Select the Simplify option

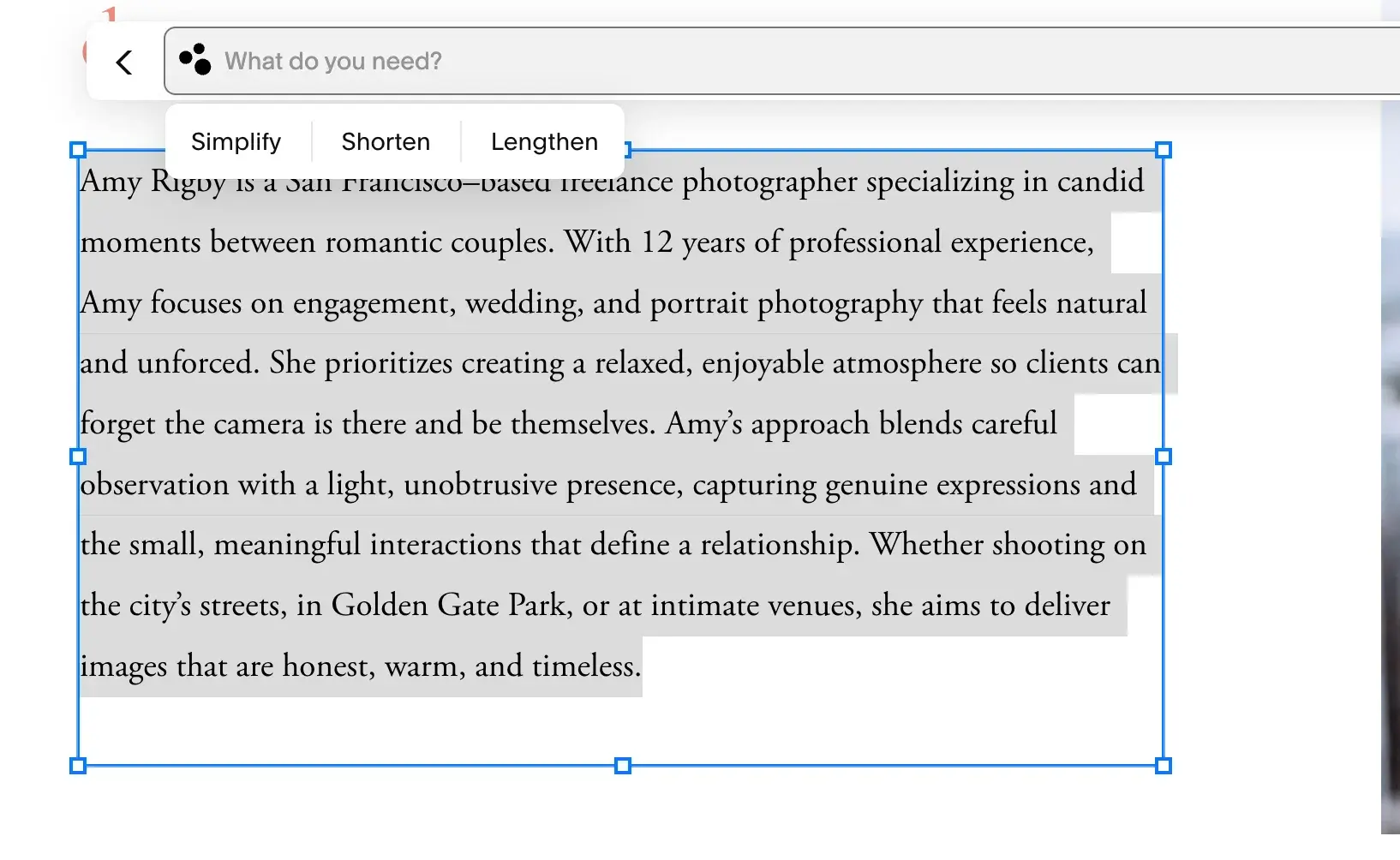click(x=236, y=140)
